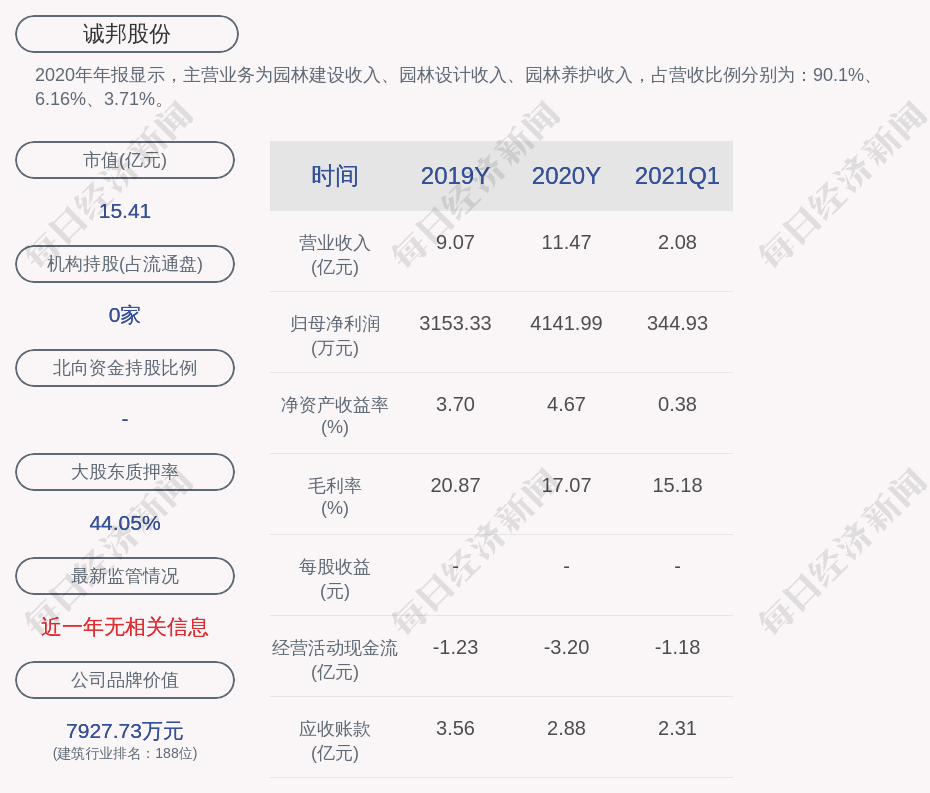This screenshot has width=930, height=793.
Task: Select the 经营活动现金流(亿元) row label
Action: [x=334, y=659]
